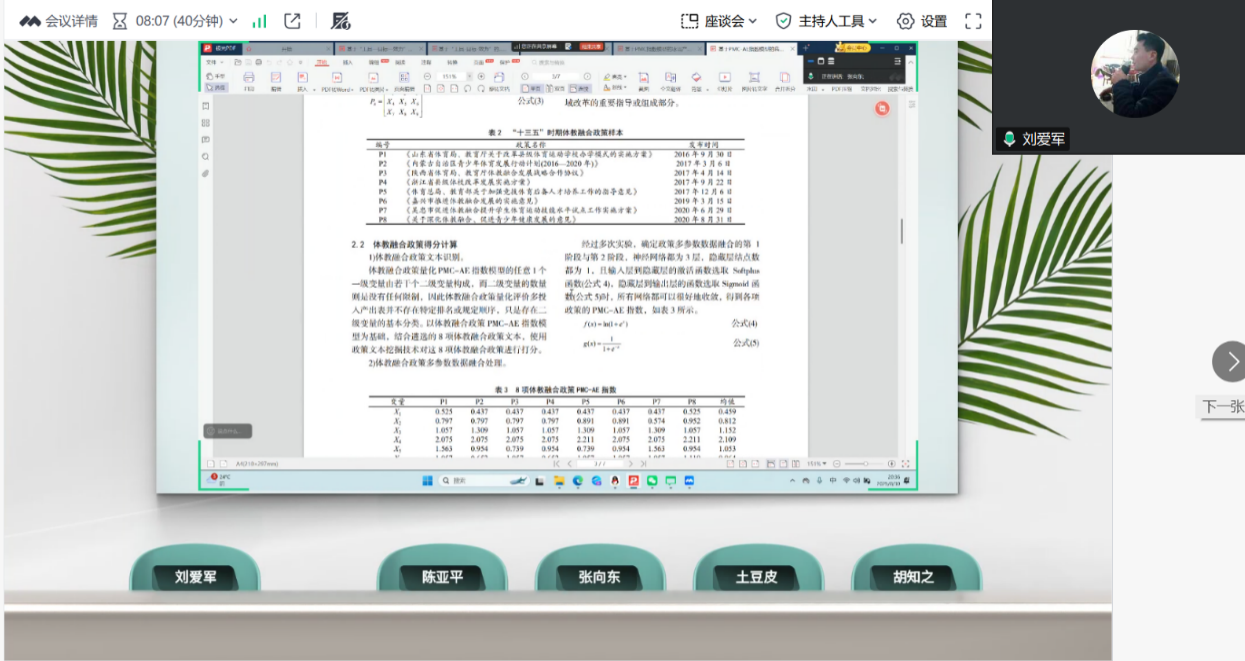This screenshot has height=661, width=1245.
Task: Switch to the last PMC-AE document tab
Action: (x=750, y=48)
